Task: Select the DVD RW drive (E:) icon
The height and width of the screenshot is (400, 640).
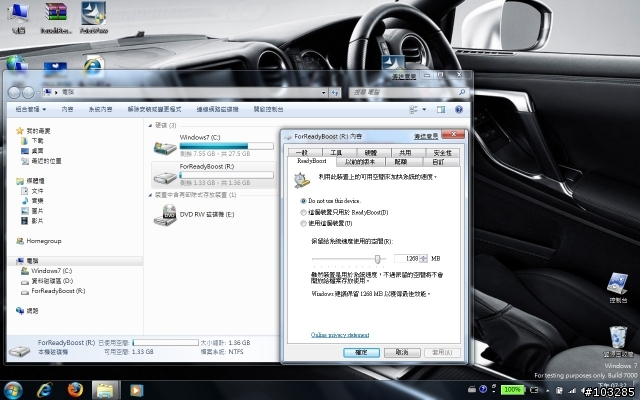Action: pos(165,215)
